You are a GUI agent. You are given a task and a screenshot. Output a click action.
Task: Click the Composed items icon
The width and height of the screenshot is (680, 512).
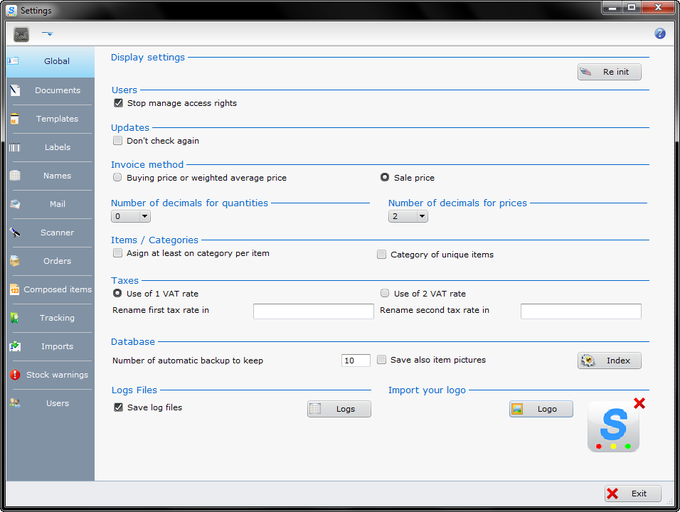(x=15, y=290)
